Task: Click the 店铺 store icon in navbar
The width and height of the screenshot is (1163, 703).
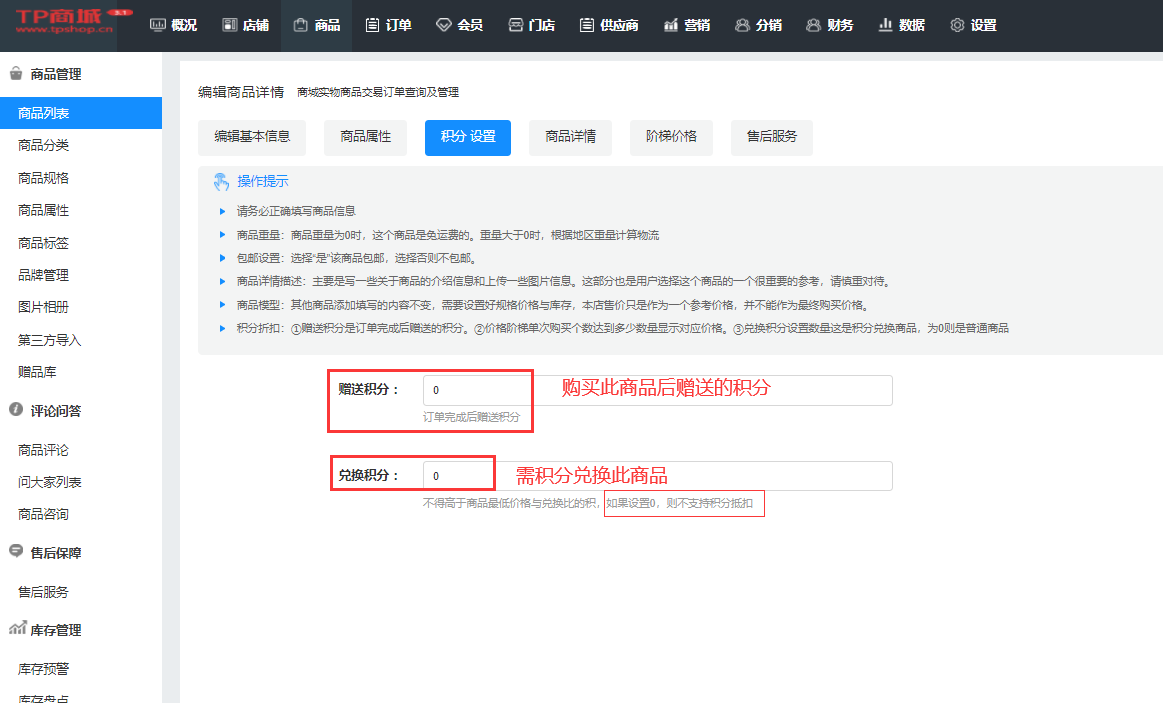Action: point(229,25)
